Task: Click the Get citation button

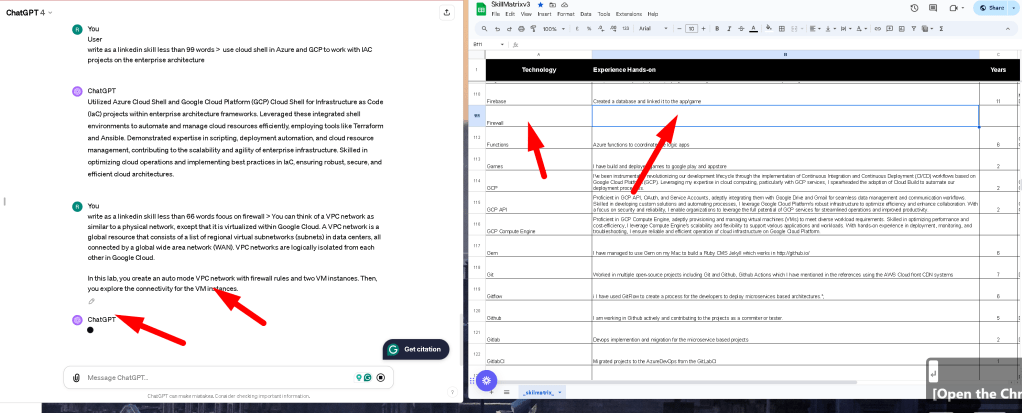Action: [416, 349]
